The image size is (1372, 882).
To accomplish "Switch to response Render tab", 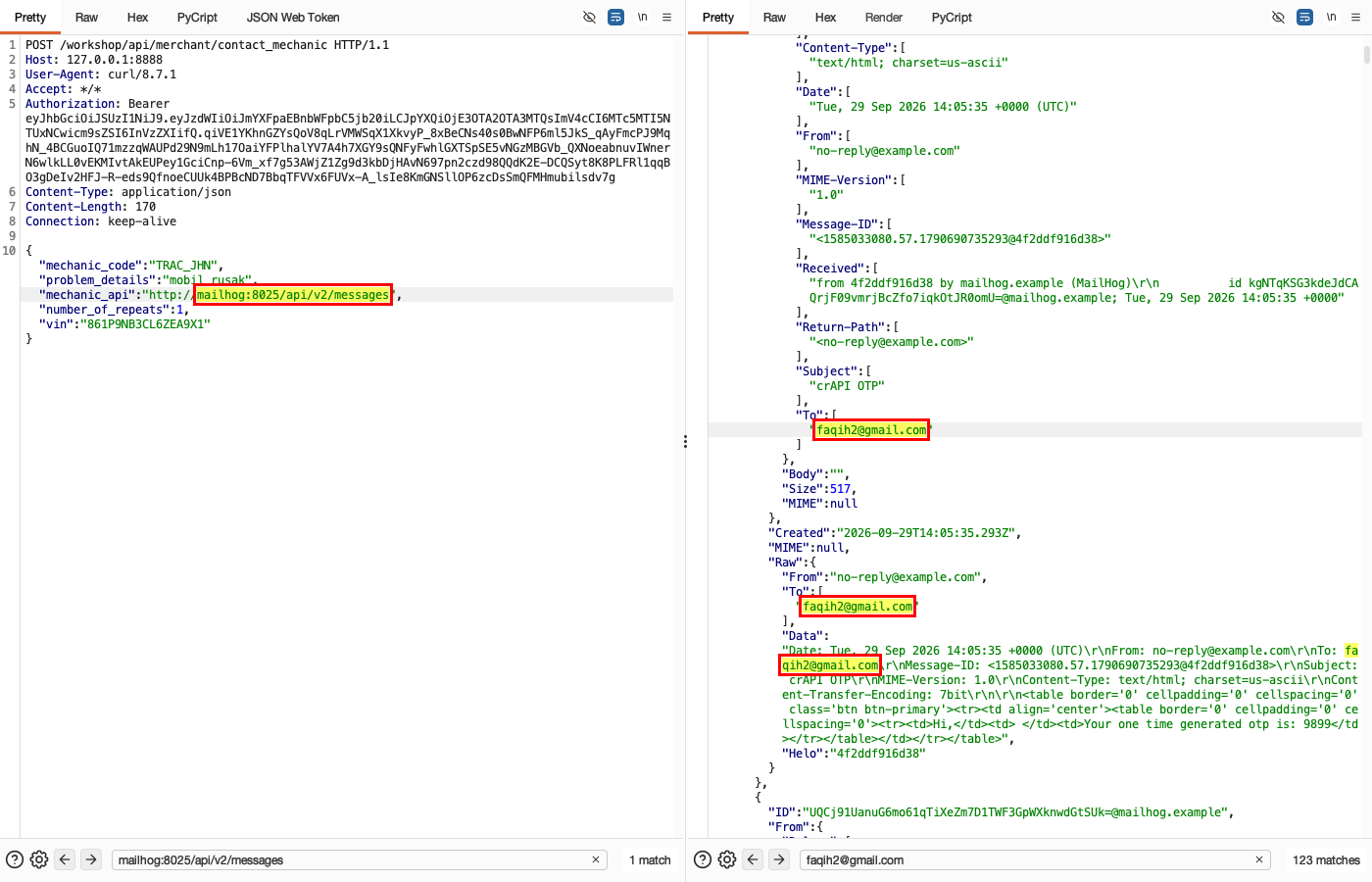I will pyautogui.click(x=884, y=18).
